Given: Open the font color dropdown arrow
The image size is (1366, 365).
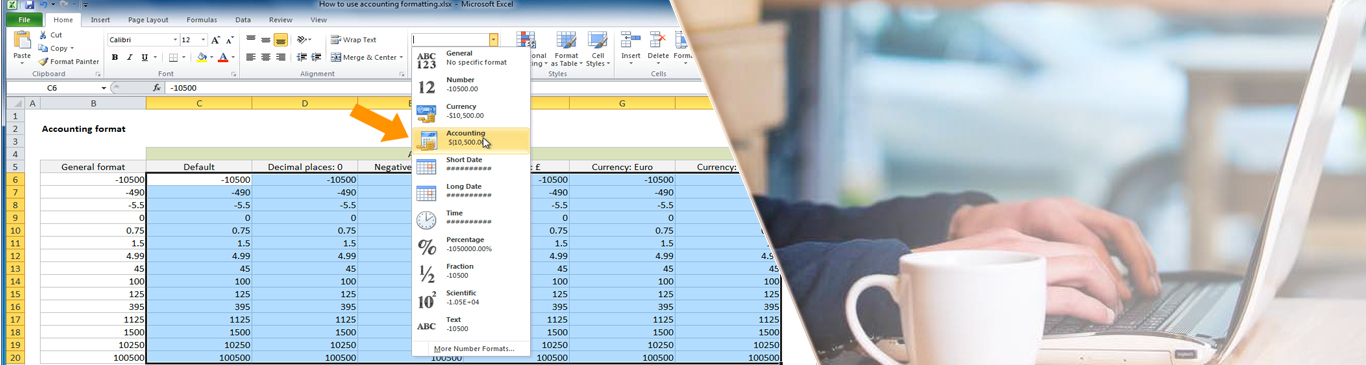Looking at the screenshot, I should click(x=233, y=58).
